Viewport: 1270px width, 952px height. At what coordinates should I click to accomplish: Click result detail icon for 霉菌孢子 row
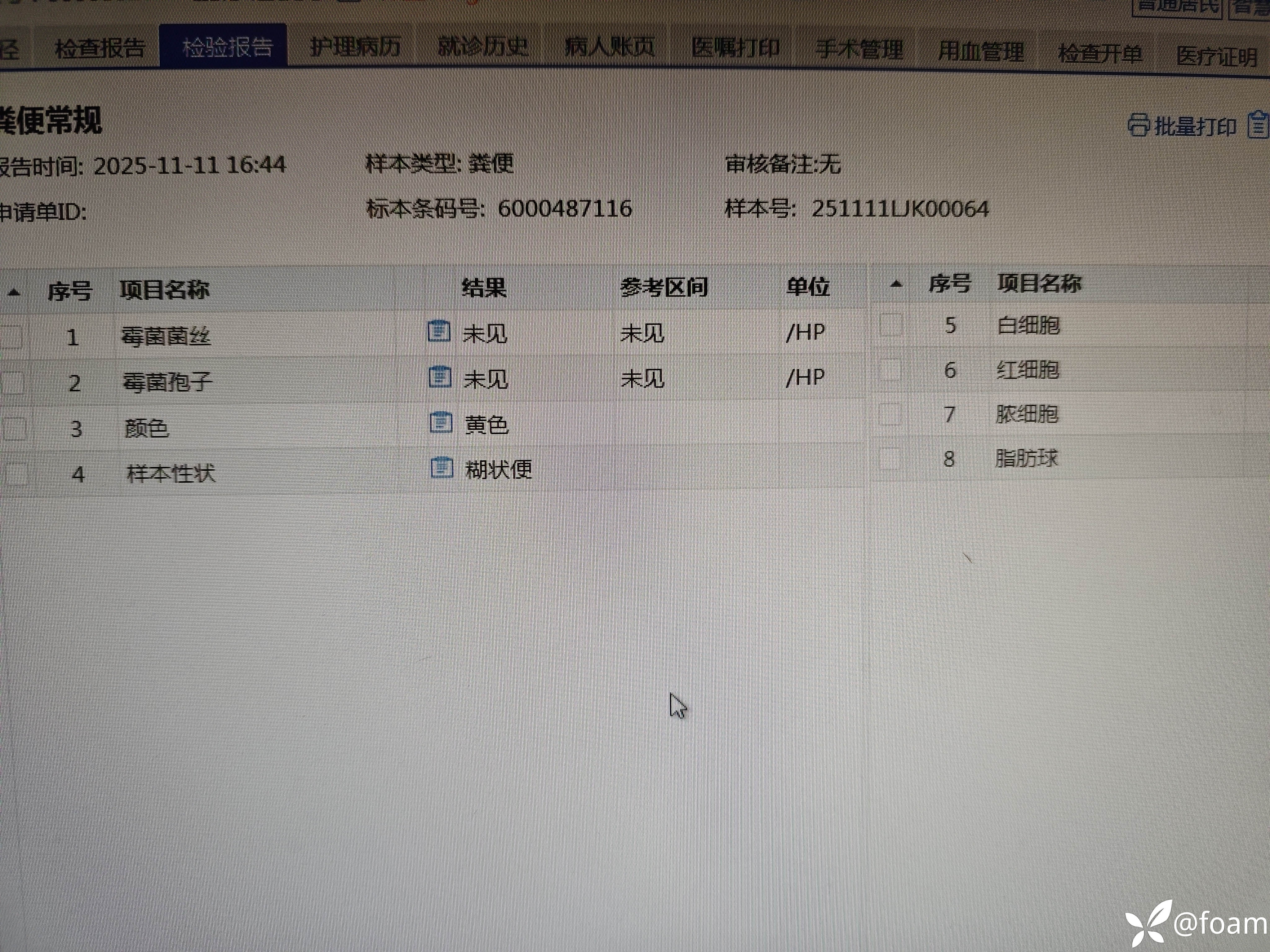click(440, 377)
